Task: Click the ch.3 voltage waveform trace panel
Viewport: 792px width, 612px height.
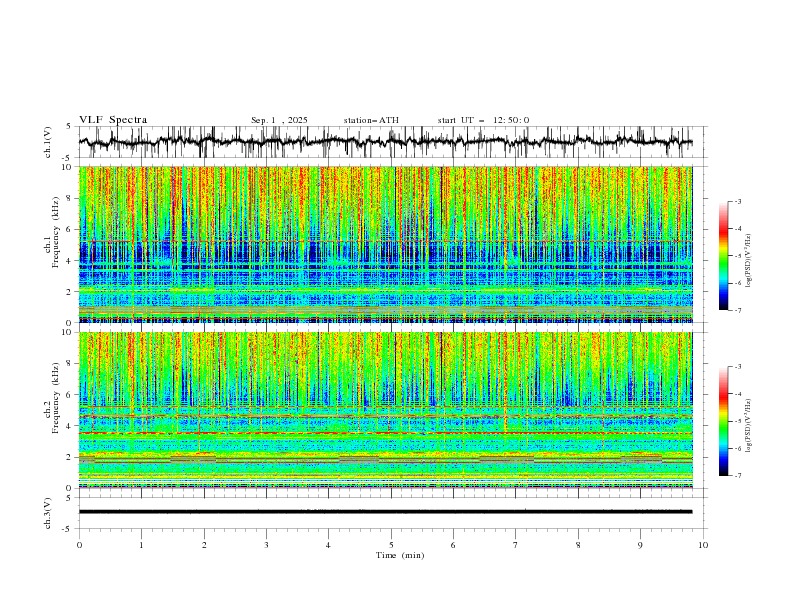Action: (x=392, y=513)
